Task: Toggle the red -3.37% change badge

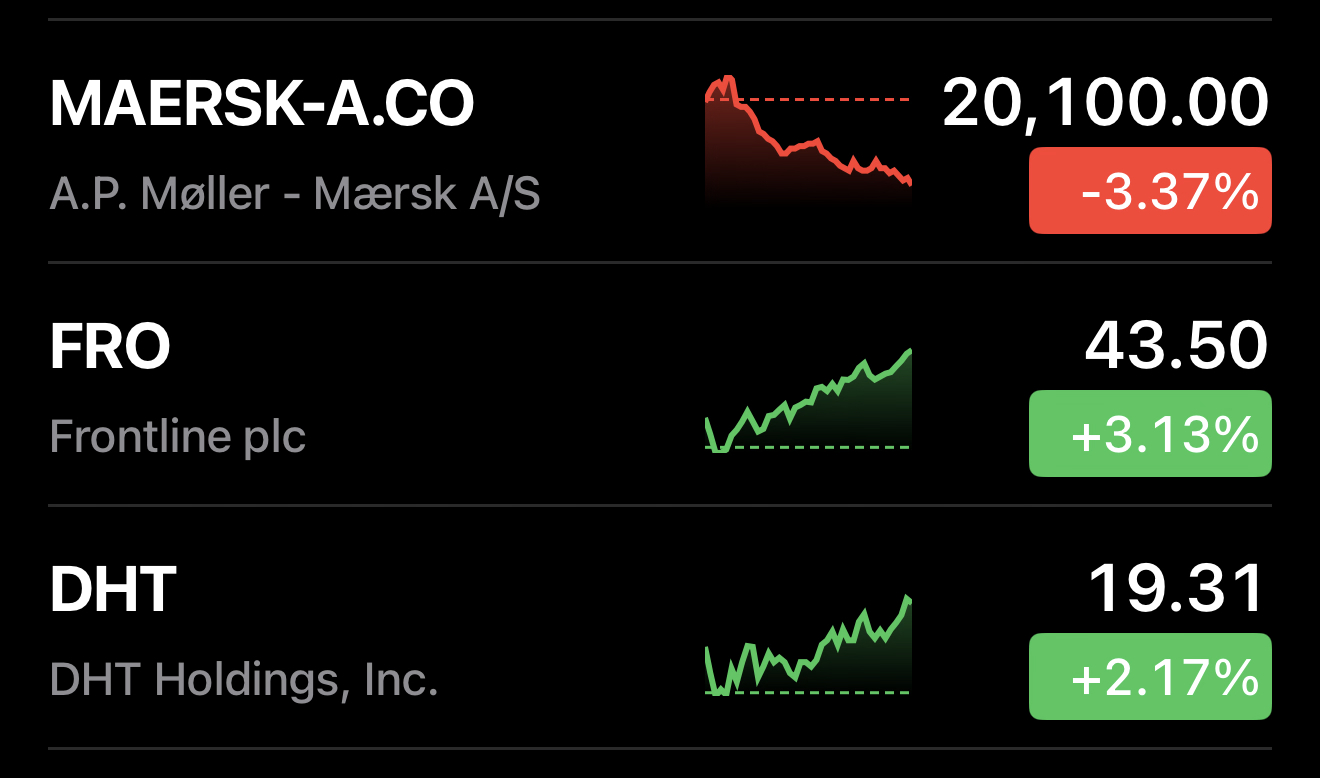Action: click(x=1150, y=191)
